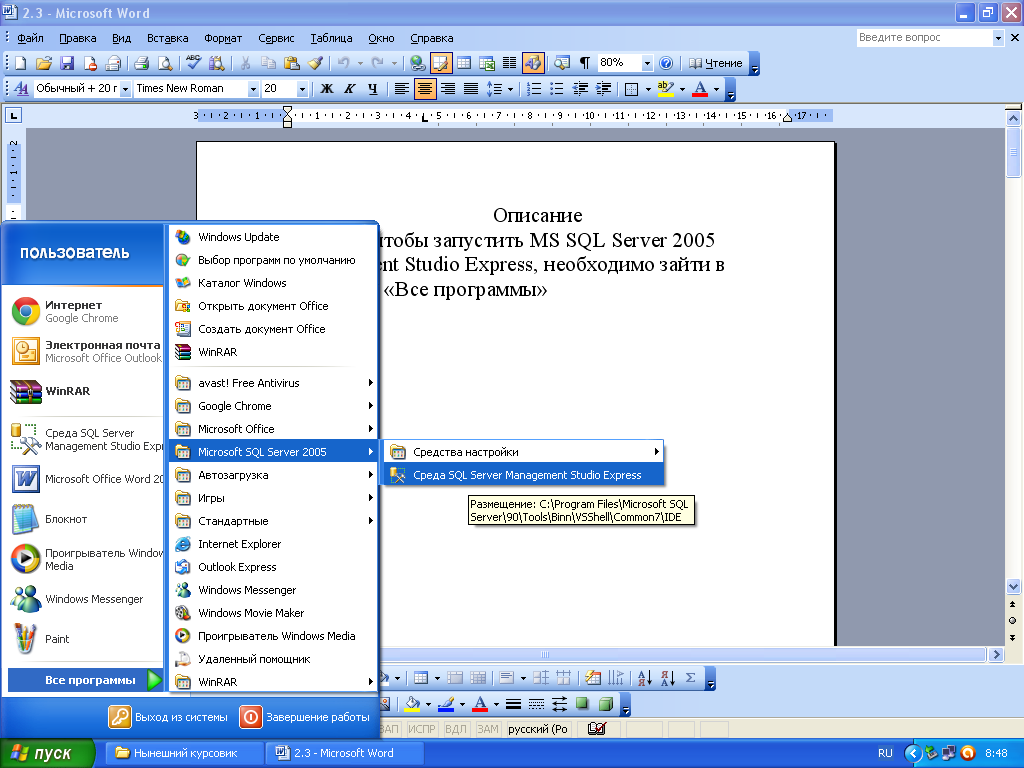Click the vertical scrollbar down arrow
1024x768 pixels.
[x=1013, y=586]
